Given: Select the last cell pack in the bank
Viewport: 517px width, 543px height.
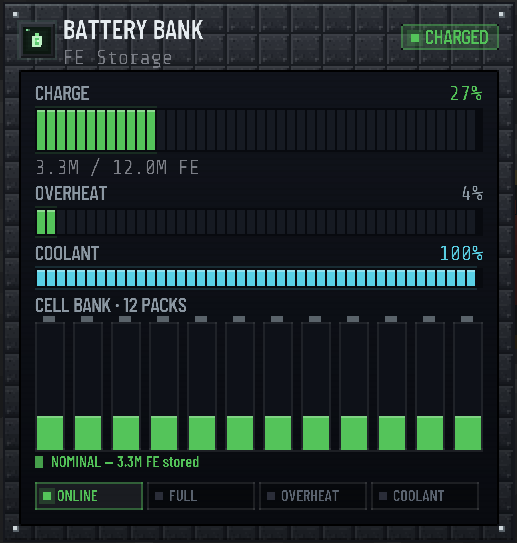Looking at the screenshot, I should (x=468, y=383).
